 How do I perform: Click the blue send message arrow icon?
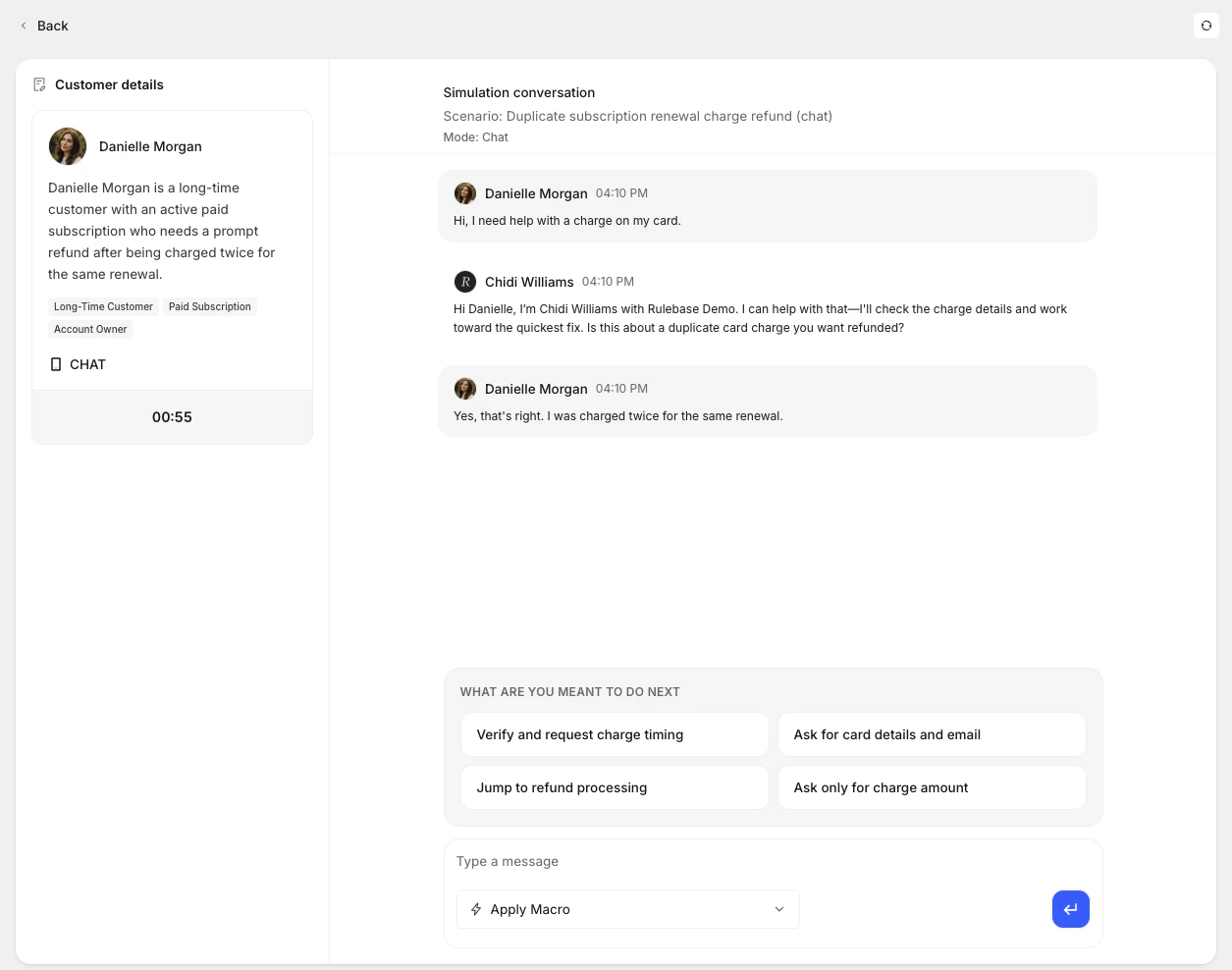1070,909
